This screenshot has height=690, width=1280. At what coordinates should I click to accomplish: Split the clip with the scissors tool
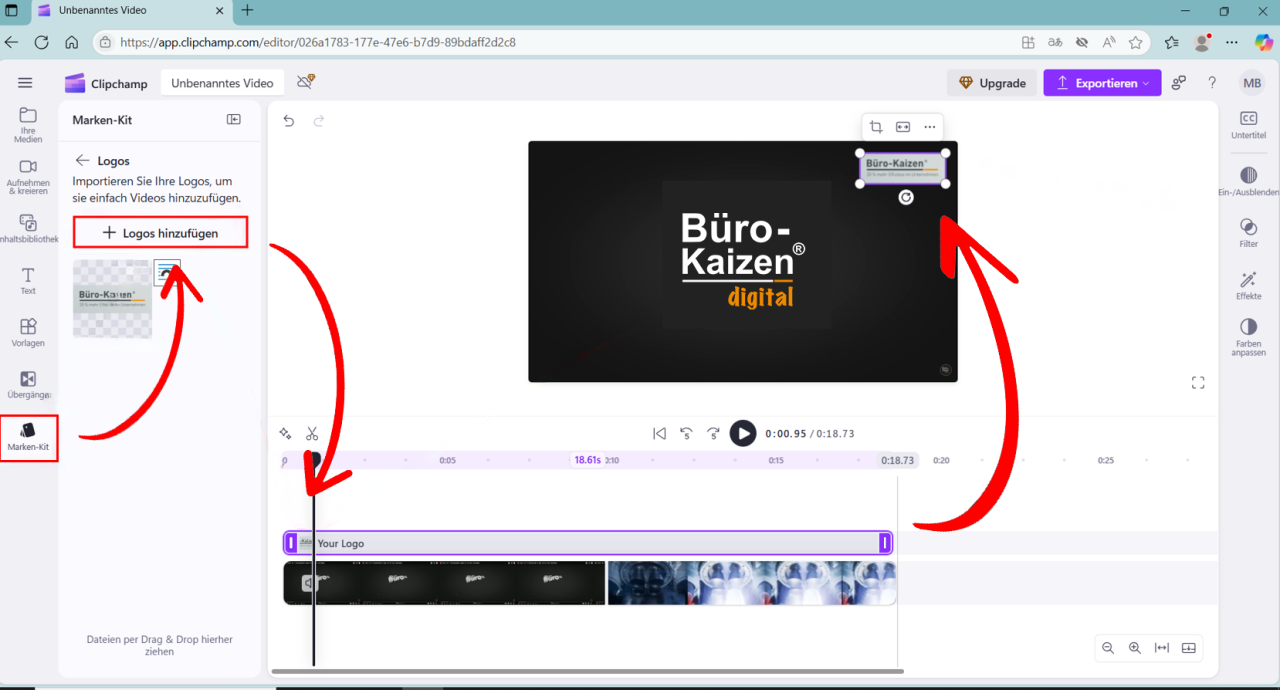click(x=312, y=433)
